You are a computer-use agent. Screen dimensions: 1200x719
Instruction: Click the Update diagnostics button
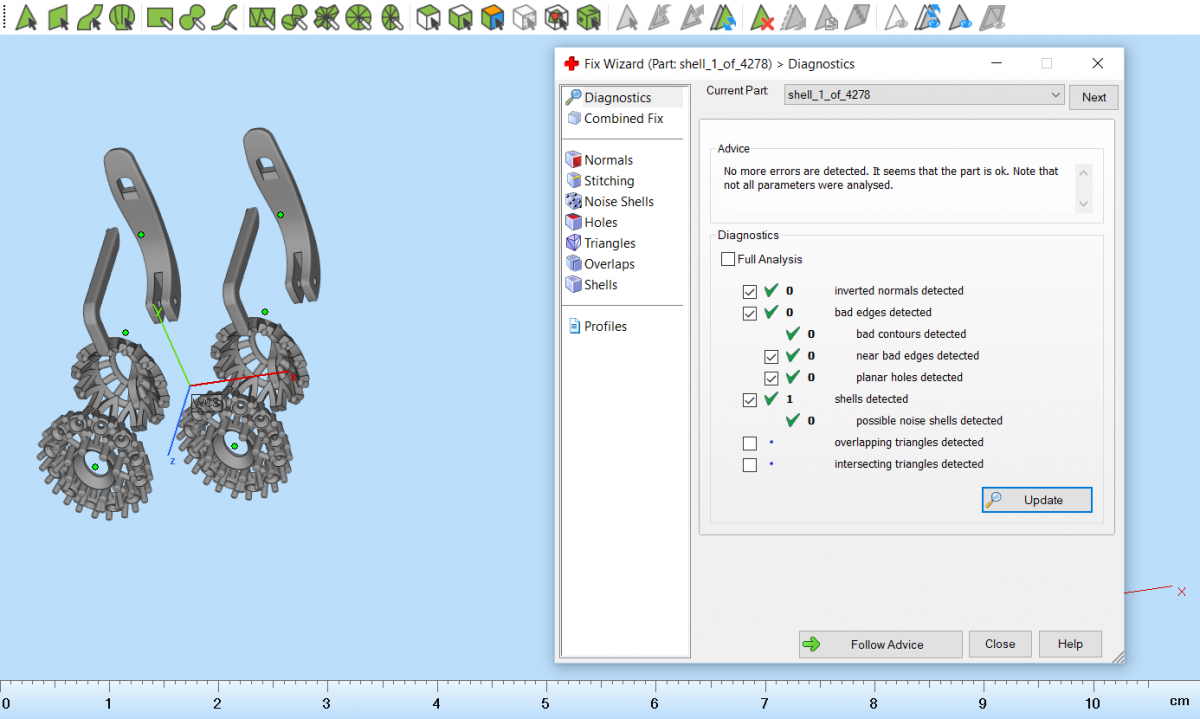(x=1037, y=500)
